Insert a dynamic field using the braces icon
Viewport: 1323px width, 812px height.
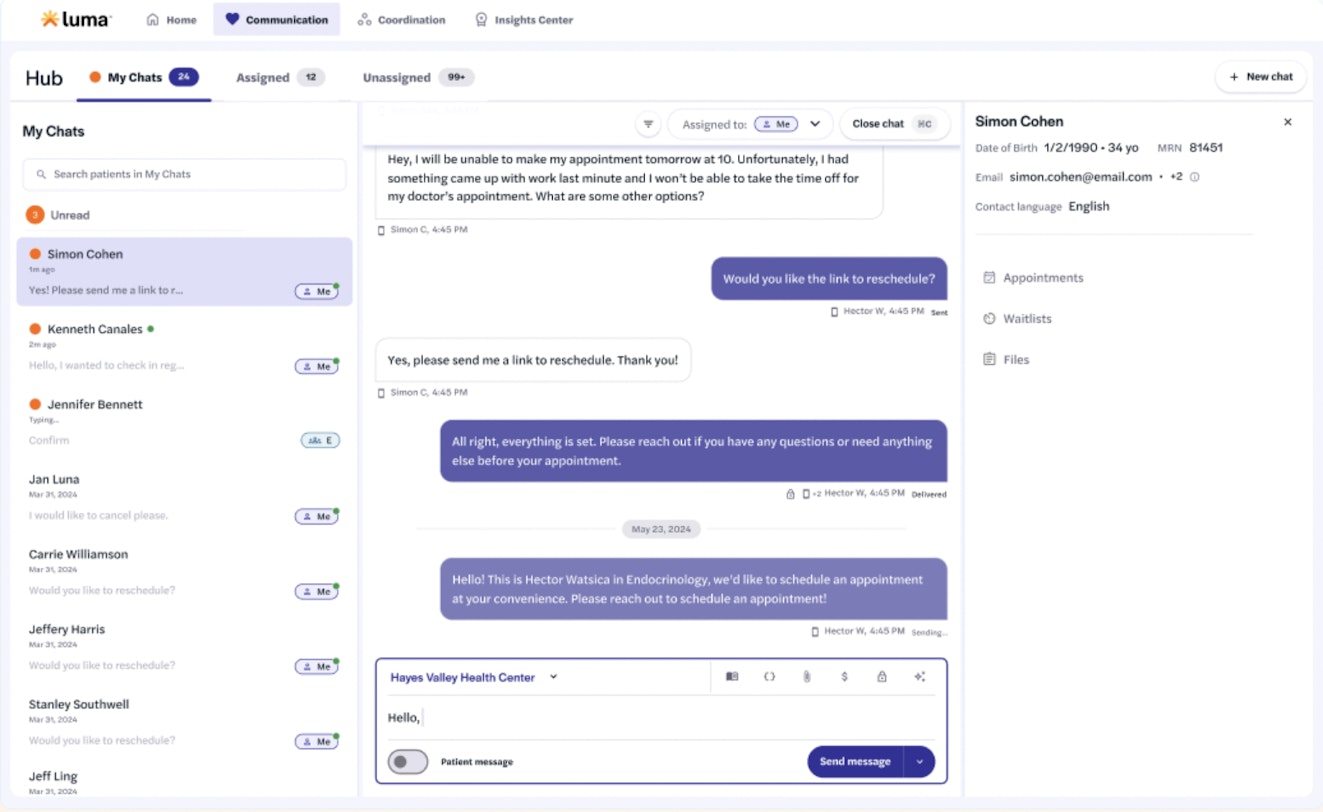click(769, 676)
